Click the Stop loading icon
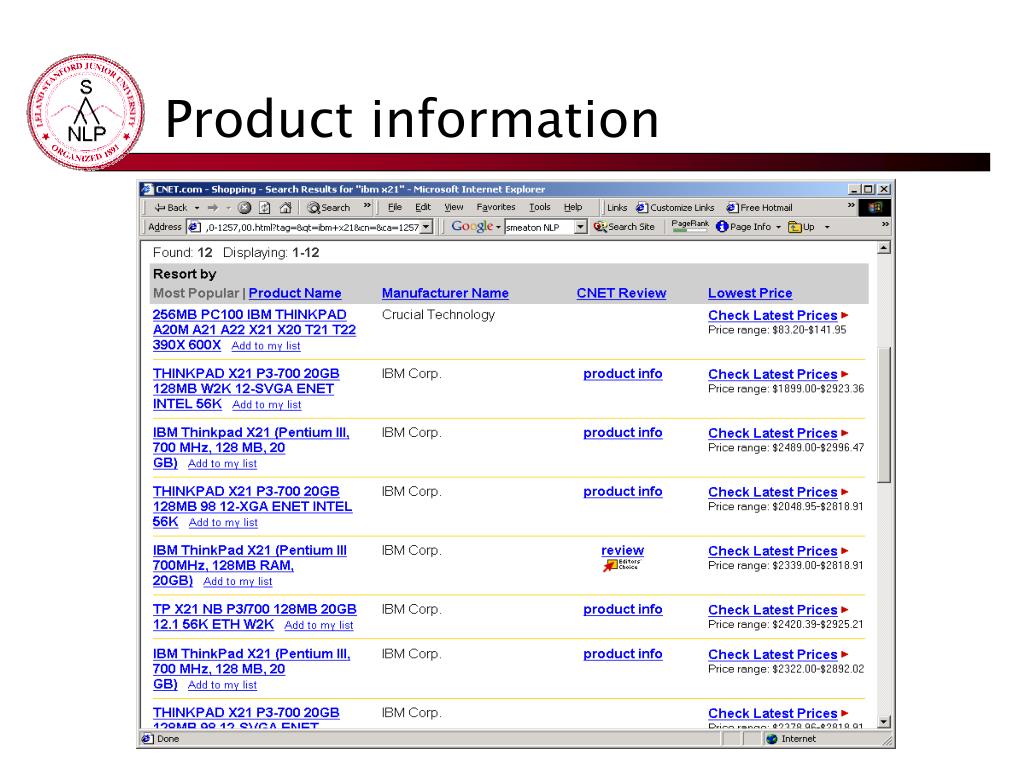 pyautogui.click(x=244, y=207)
